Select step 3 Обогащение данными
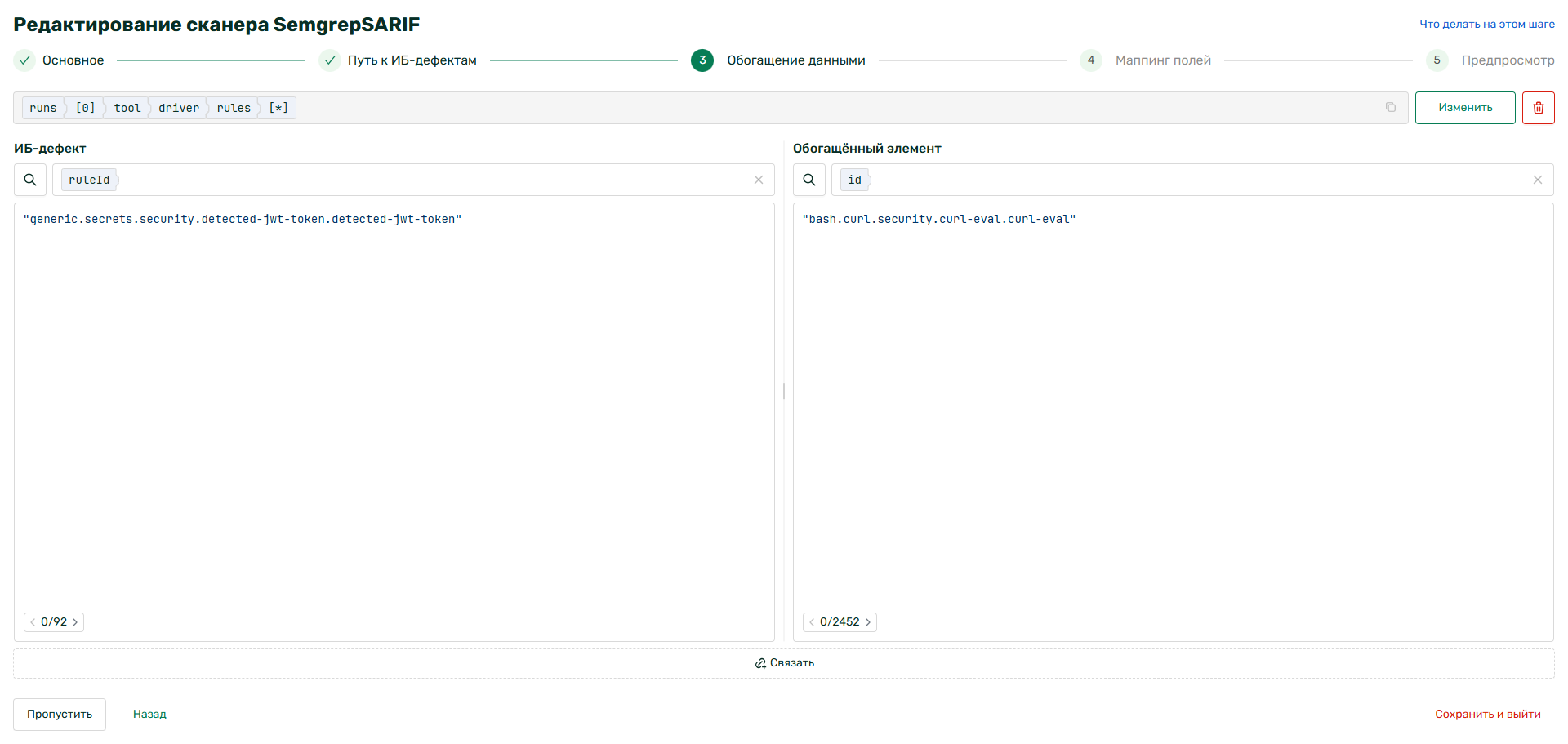The height and width of the screenshot is (744, 1568). point(778,60)
